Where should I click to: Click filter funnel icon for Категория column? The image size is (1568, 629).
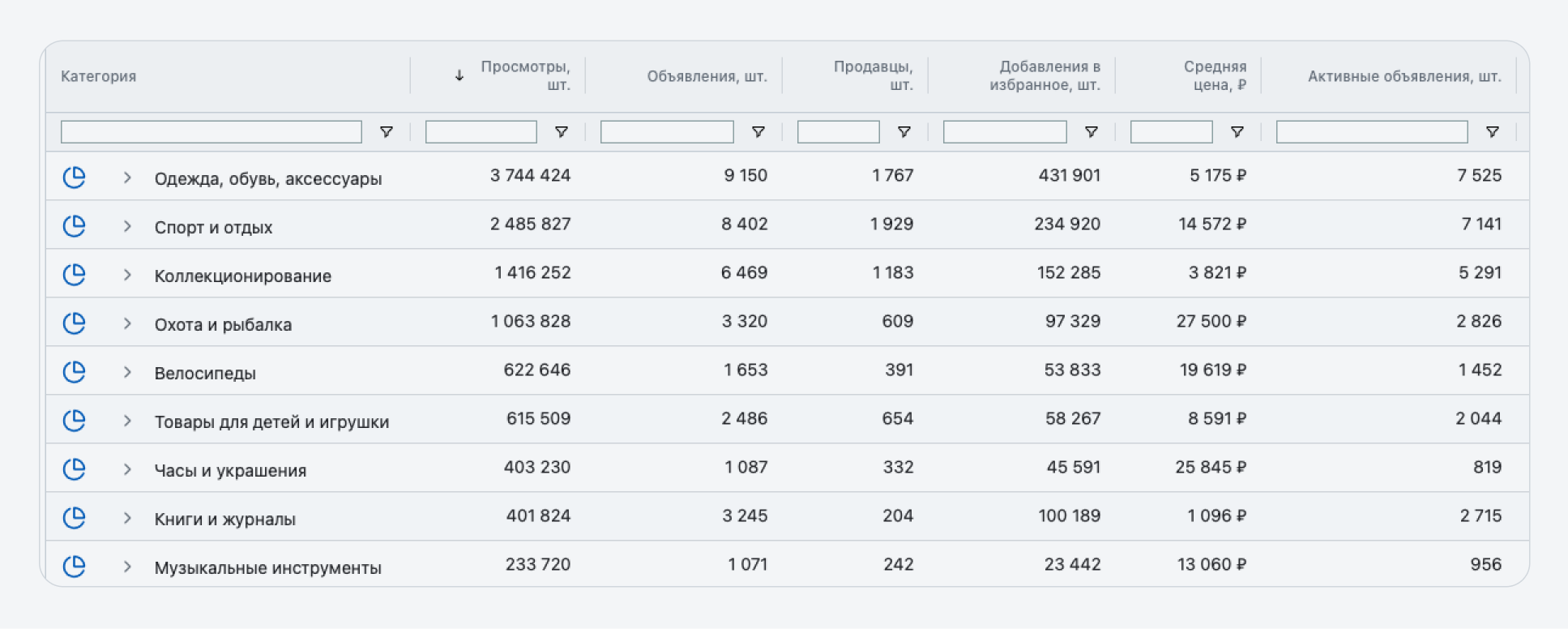tap(387, 132)
